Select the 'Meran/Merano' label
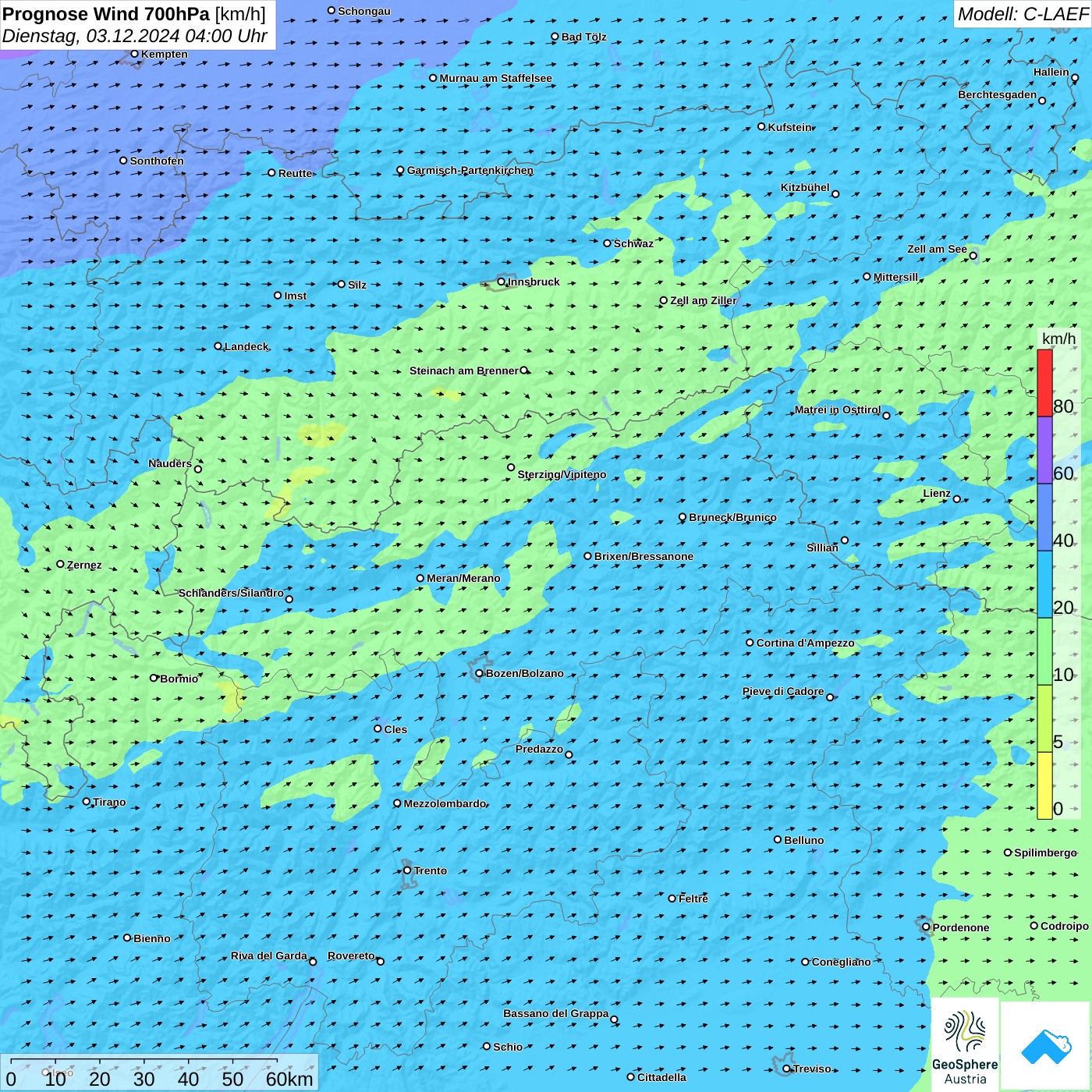1092x1092 pixels. tap(463, 578)
